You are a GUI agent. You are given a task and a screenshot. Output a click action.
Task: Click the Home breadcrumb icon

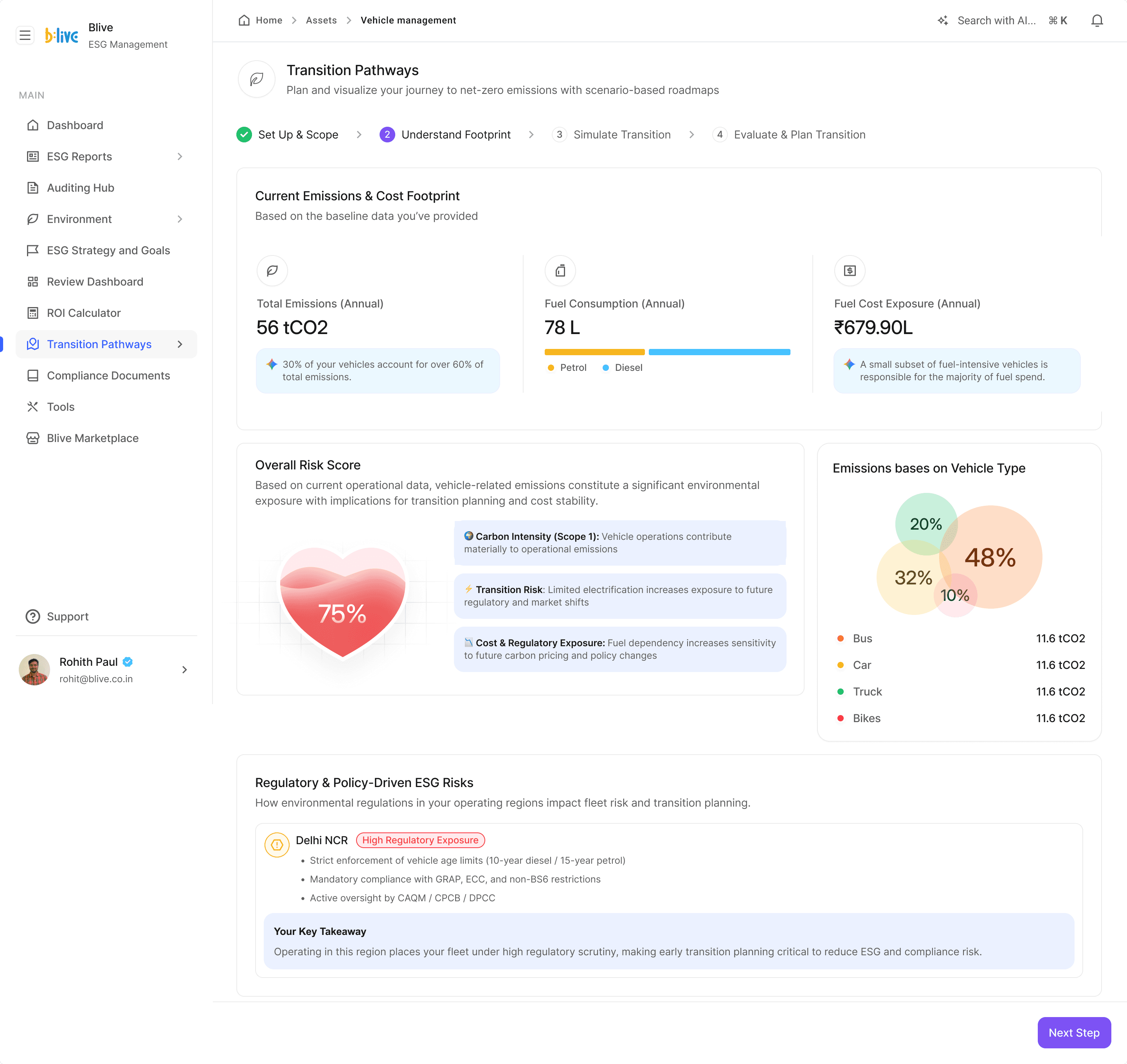point(244,20)
